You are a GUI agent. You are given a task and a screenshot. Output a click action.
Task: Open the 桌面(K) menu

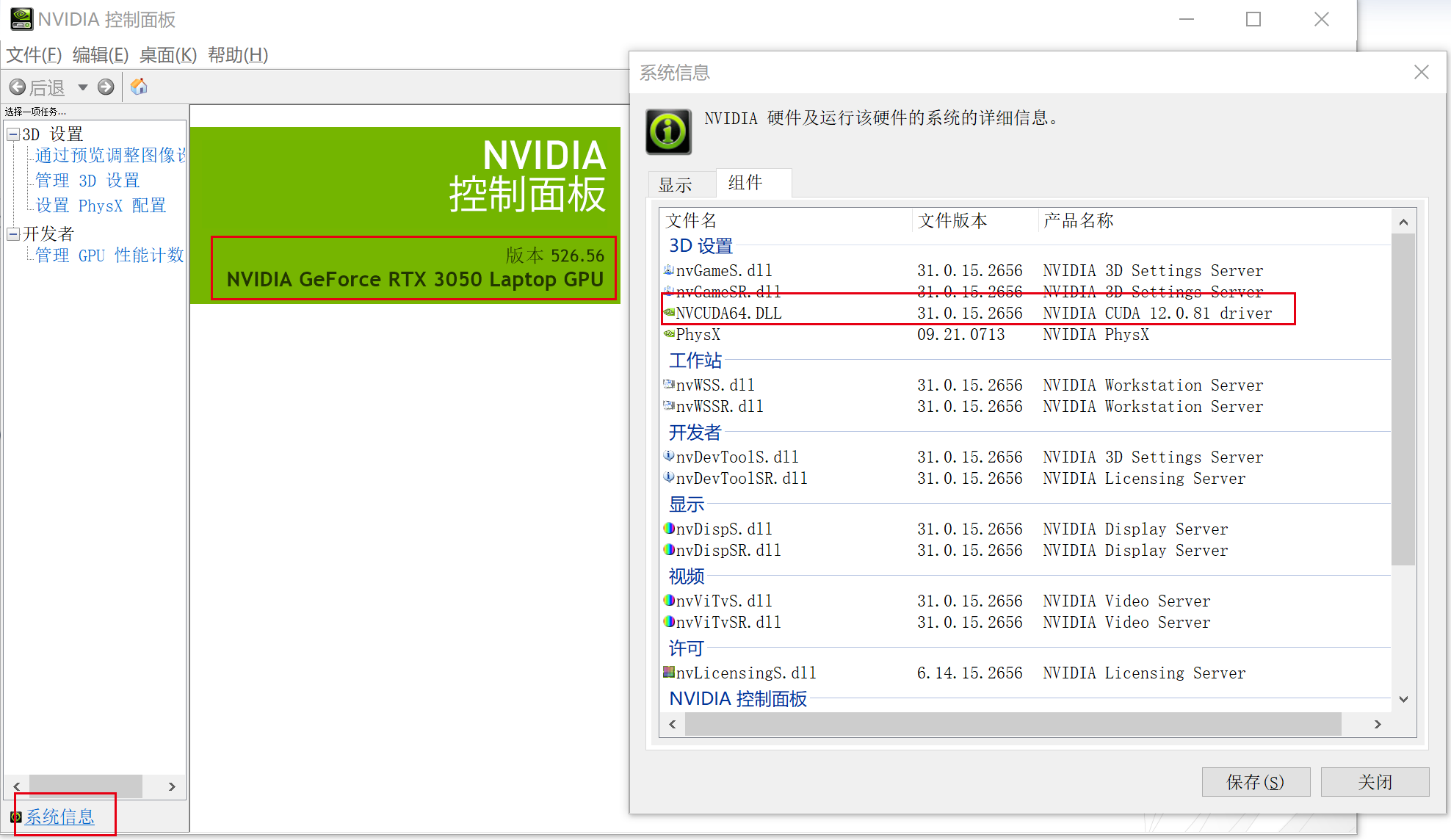click(x=168, y=55)
